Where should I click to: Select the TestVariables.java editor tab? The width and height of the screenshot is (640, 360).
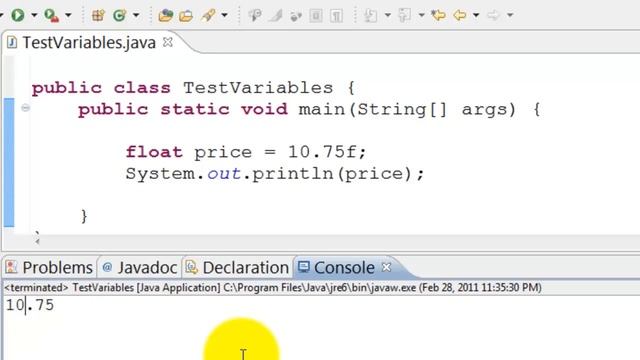pos(89,42)
